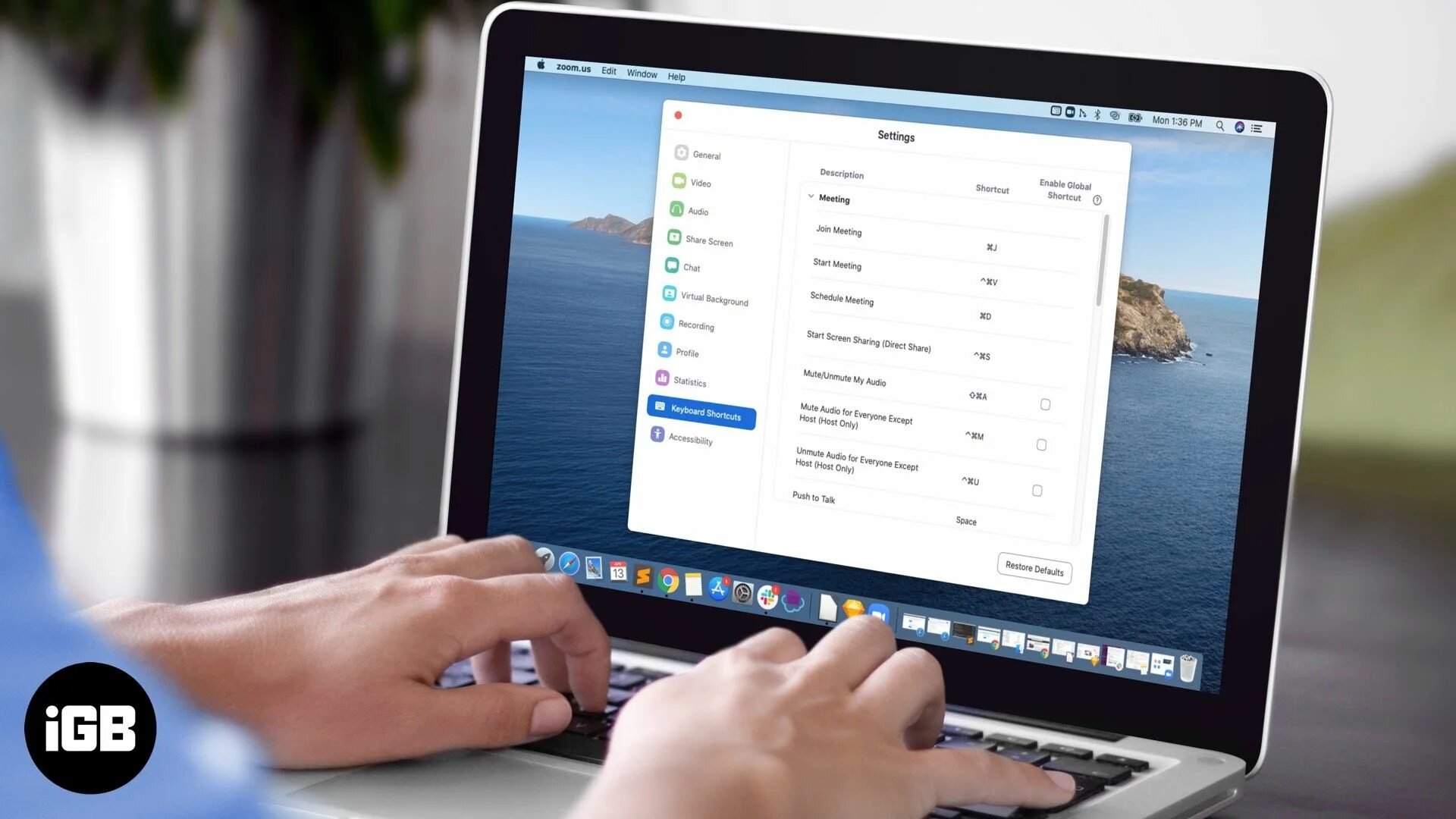Select Chat settings sidebar item
The width and height of the screenshot is (1456, 819).
point(691,267)
